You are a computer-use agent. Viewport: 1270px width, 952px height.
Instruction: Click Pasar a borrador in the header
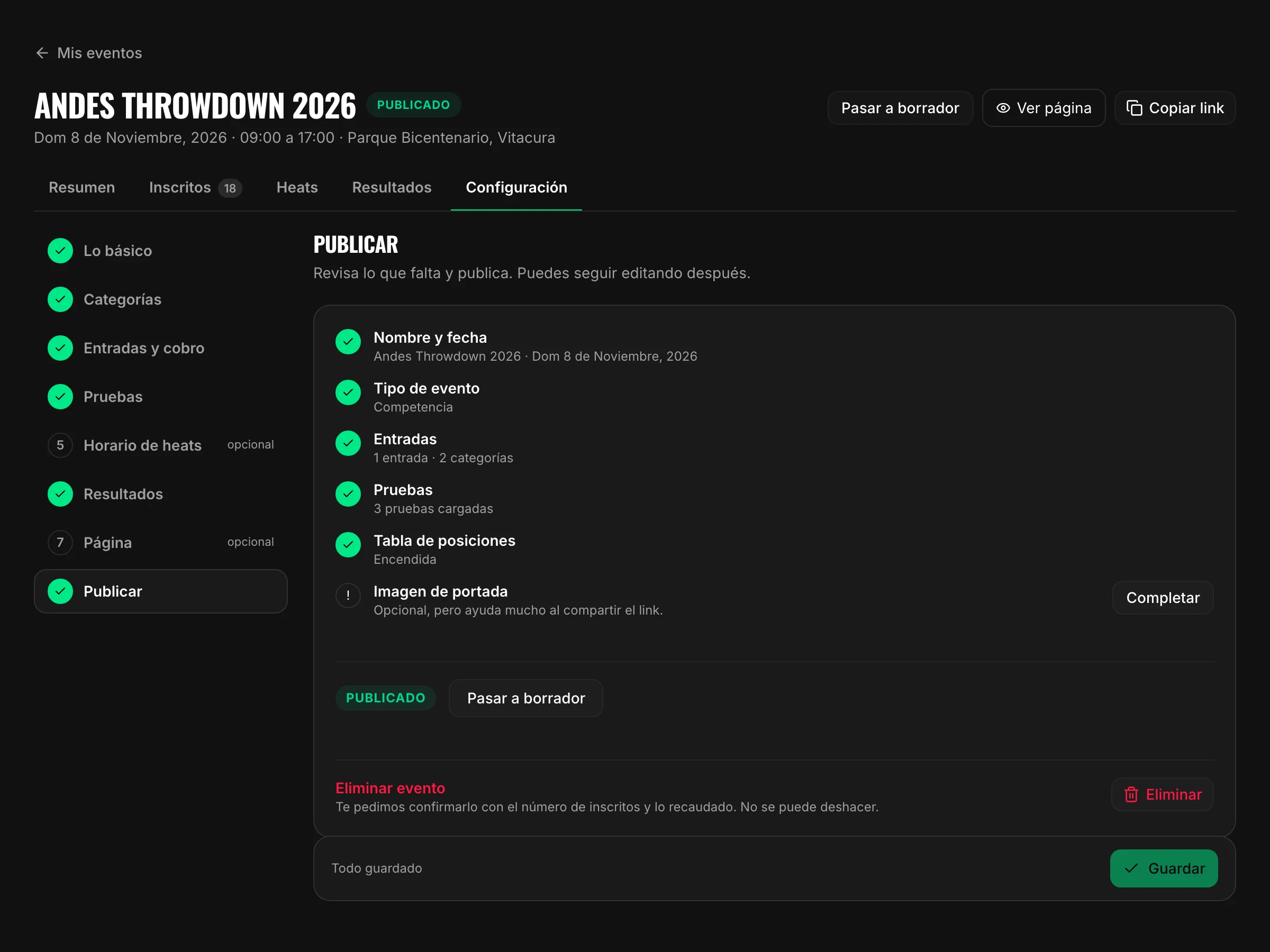900,108
